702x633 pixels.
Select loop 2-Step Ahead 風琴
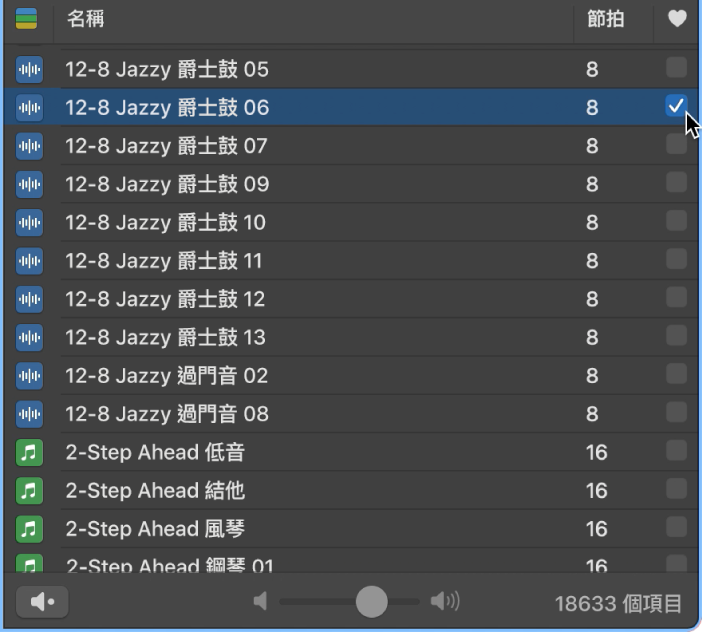coord(351,529)
